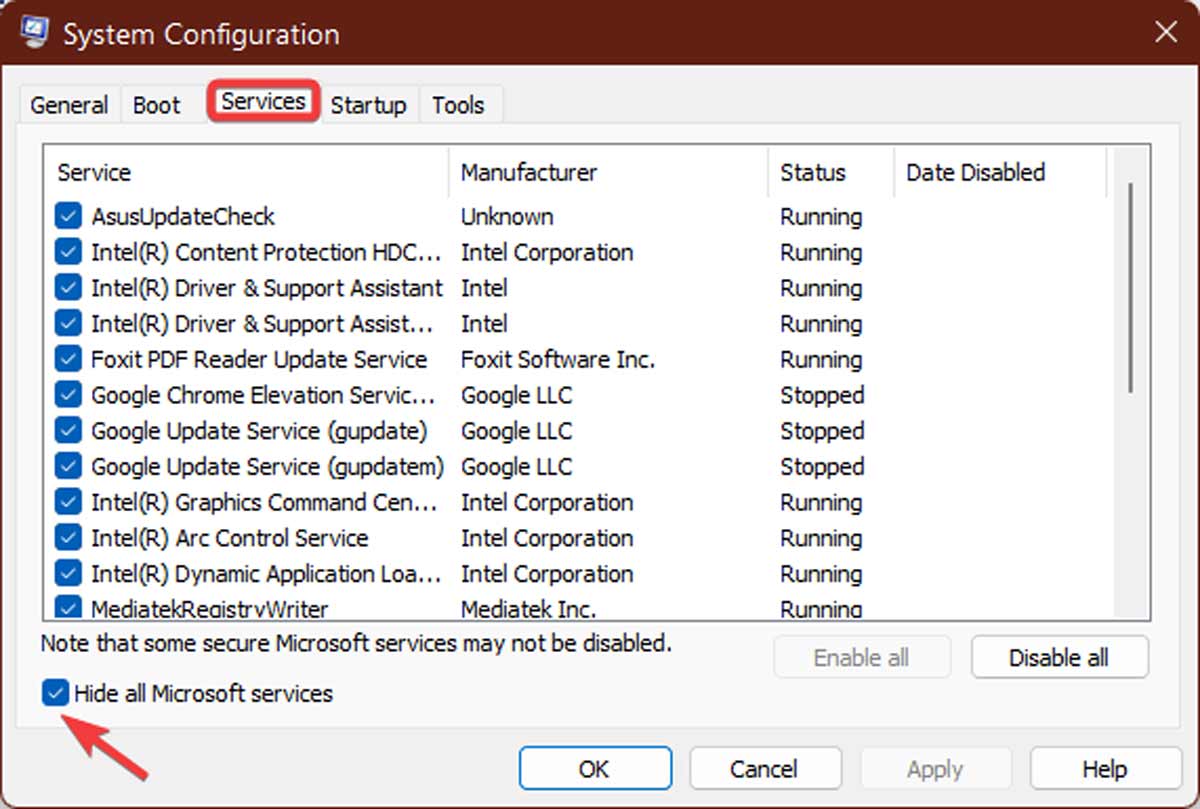The width and height of the screenshot is (1200, 809).
Task: Uncheck Google Chrome Elevation Service
Action: coord(67,395)
